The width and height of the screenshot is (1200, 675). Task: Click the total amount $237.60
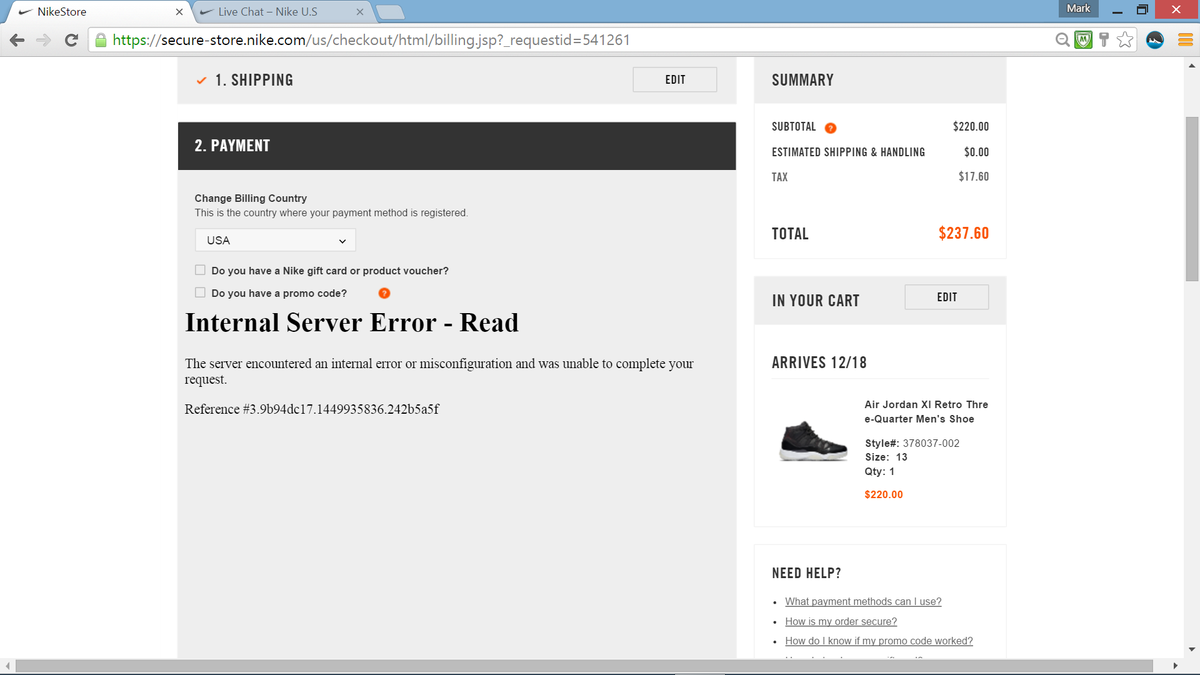[963, 234]
